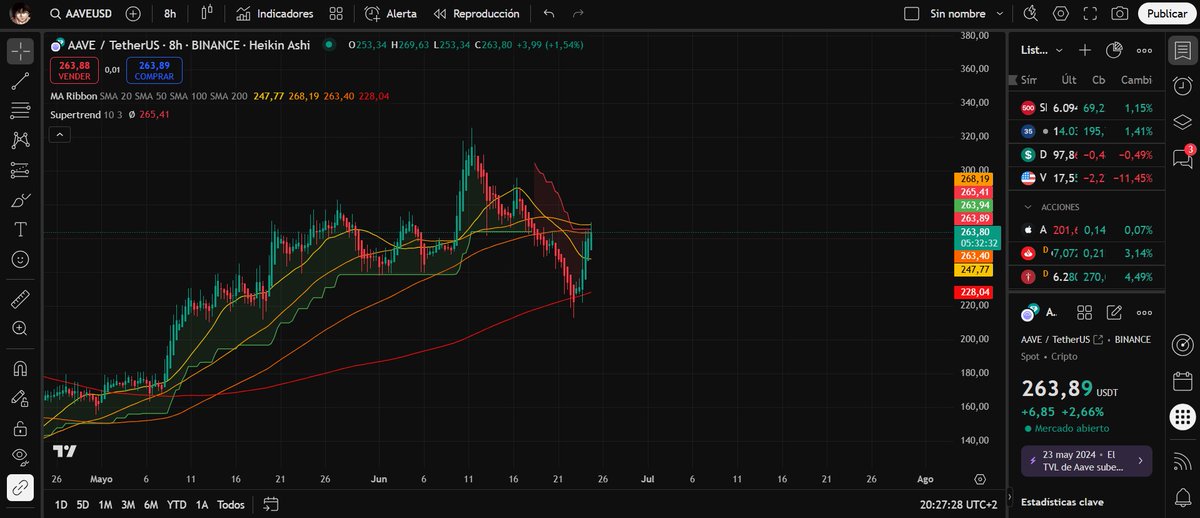Screen dimensions: 1200x518
Task: Add a symbol to compare
Action: click(133, 14)
